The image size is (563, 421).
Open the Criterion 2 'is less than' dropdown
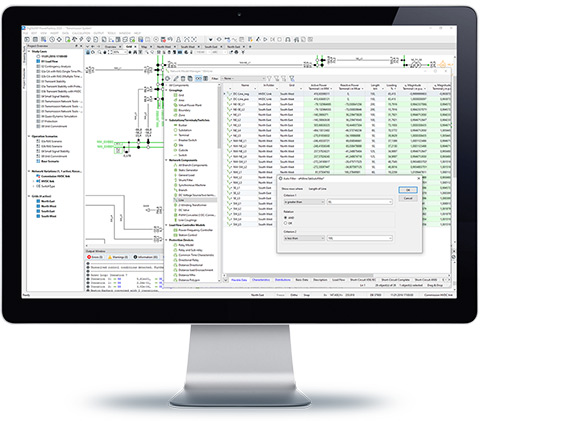304,238
